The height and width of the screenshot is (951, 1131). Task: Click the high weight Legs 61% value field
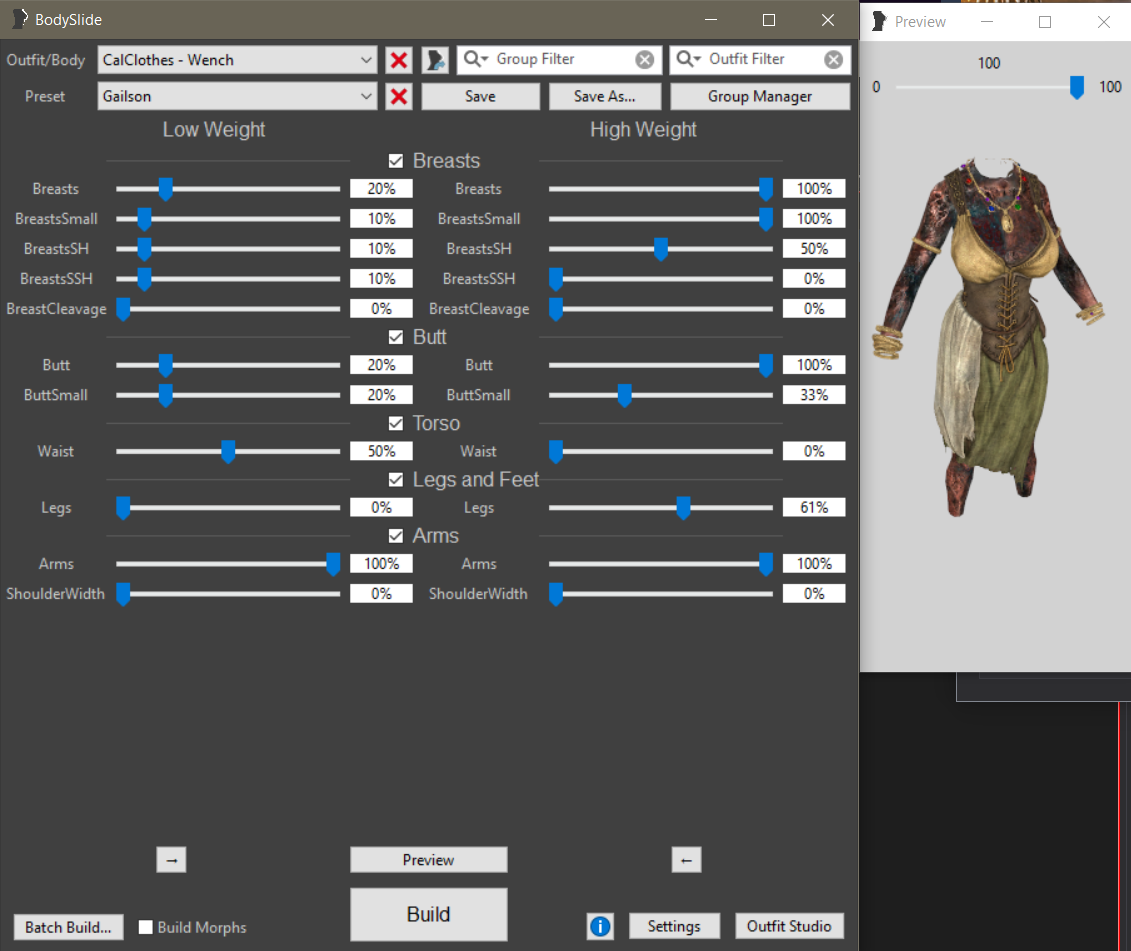click(x=814, y=508)
